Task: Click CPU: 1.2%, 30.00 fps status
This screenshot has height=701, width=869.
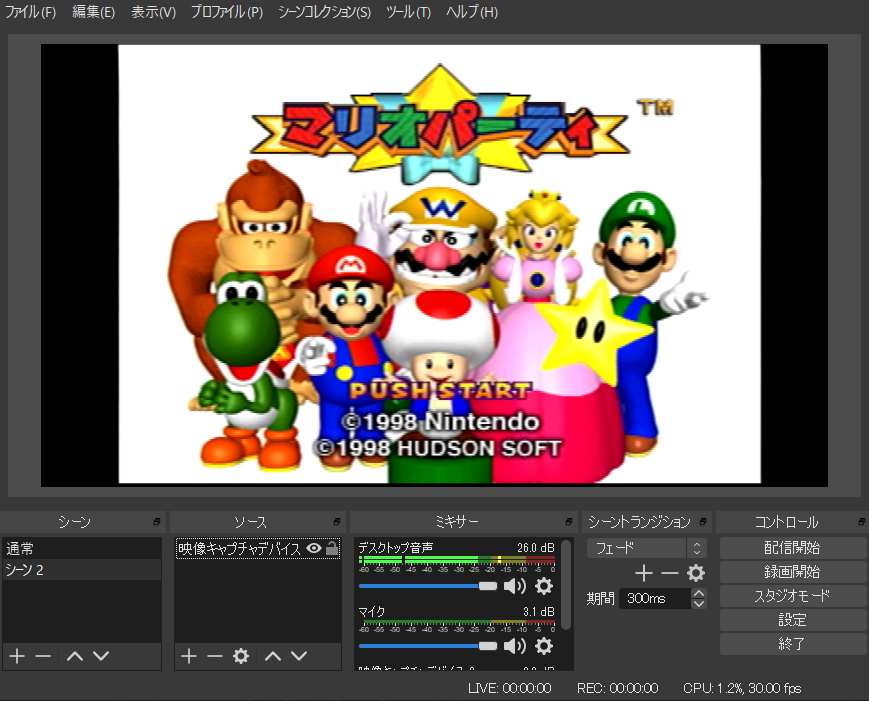Action: pos(742,688)
